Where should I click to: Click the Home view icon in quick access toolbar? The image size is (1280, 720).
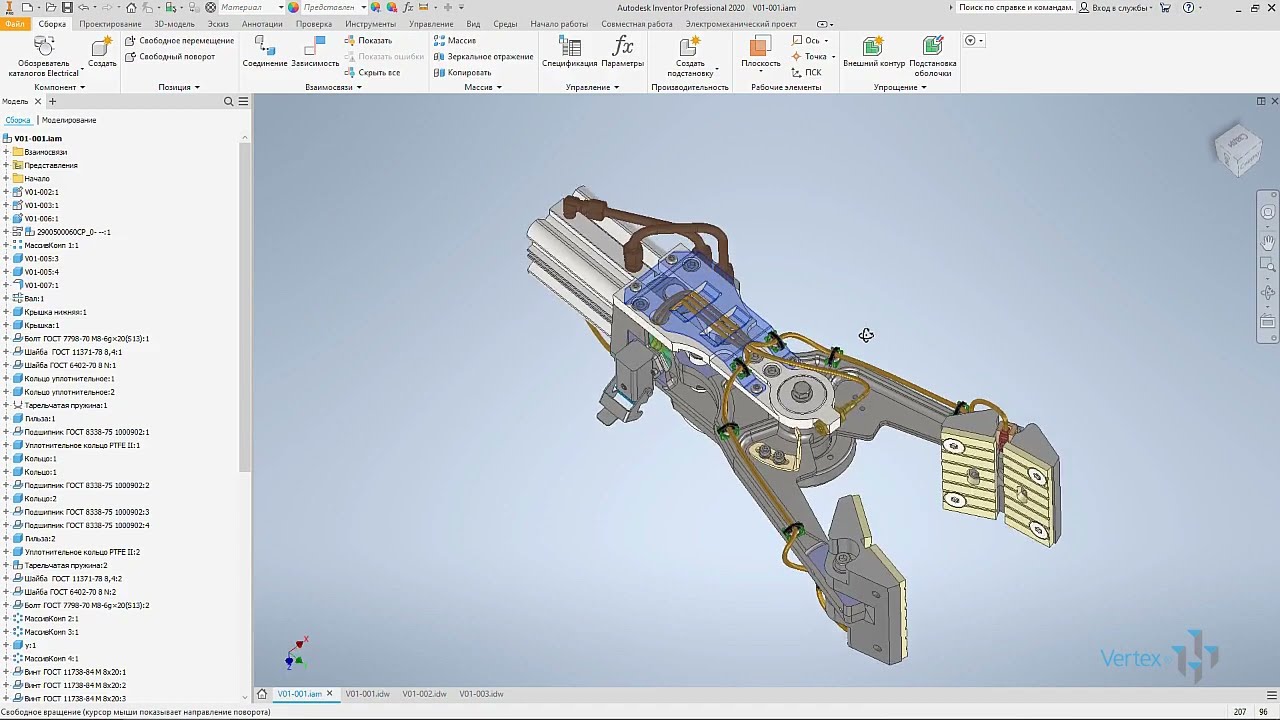coord(131,7)
